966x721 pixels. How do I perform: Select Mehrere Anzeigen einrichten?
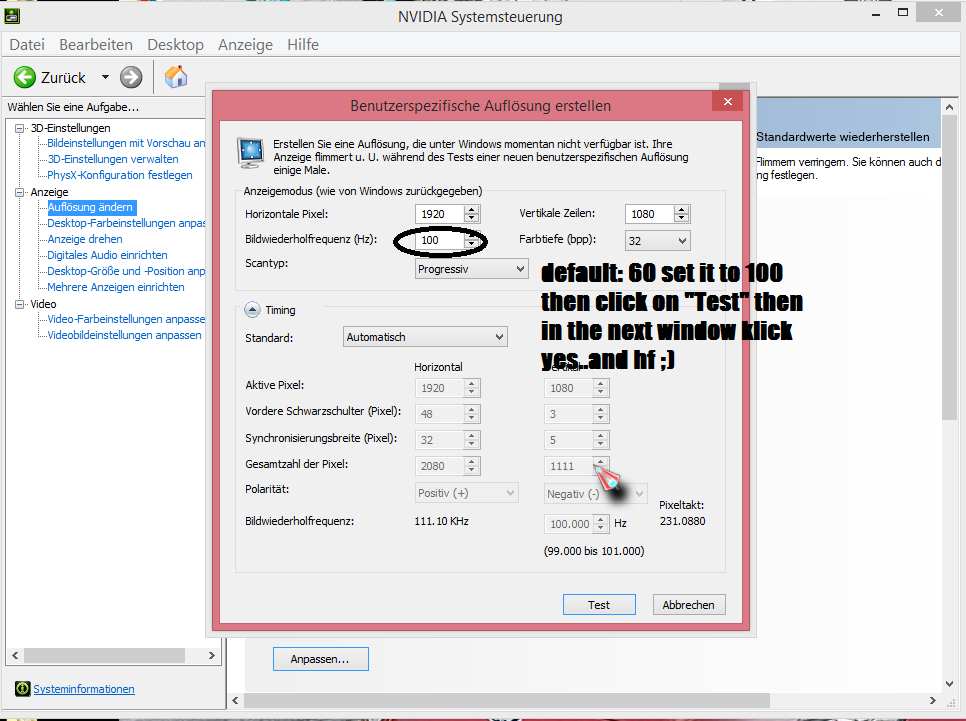pyautogui.click(x=116, y=287)
